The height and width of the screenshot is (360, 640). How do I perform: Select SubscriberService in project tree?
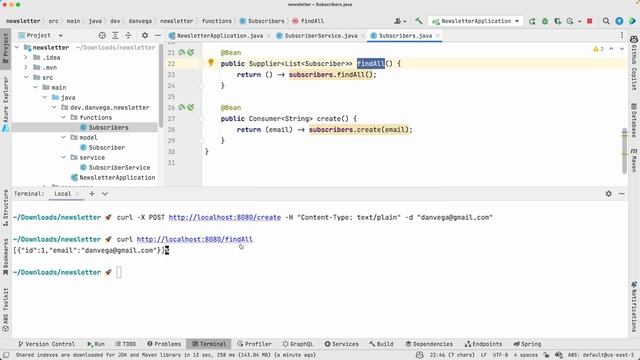click(x=119, y=167)
